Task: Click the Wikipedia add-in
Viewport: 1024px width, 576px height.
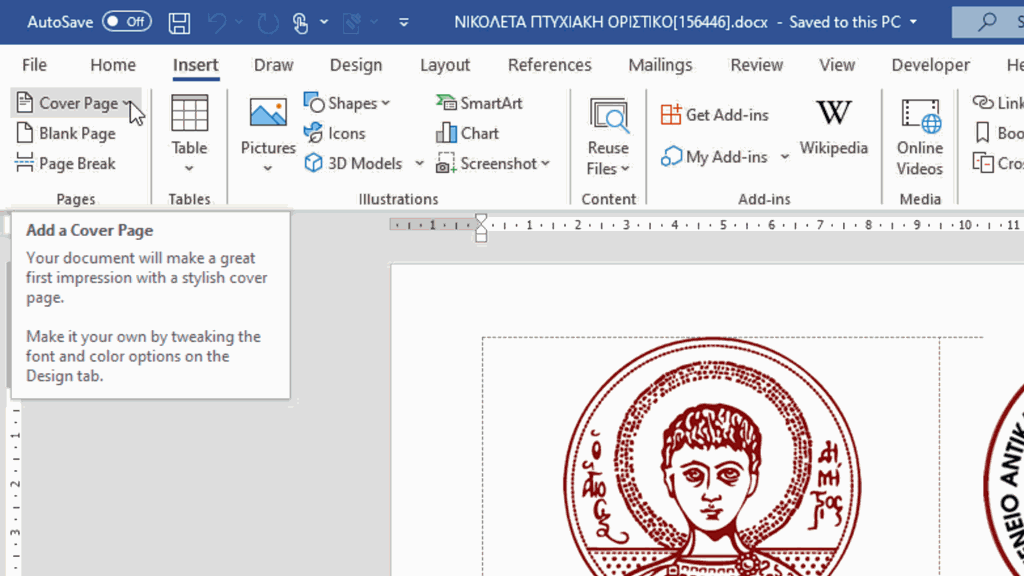Action: [834, 128]
